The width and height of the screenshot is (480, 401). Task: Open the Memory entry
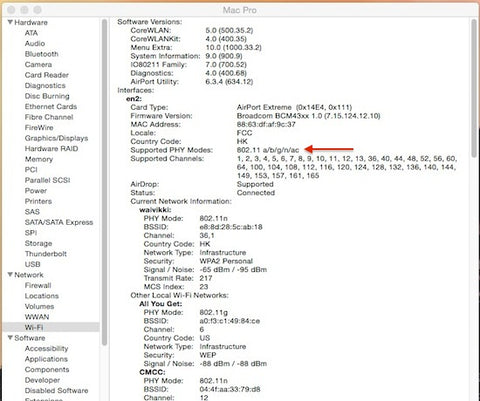pyautogui.click(x=39, y=159)
